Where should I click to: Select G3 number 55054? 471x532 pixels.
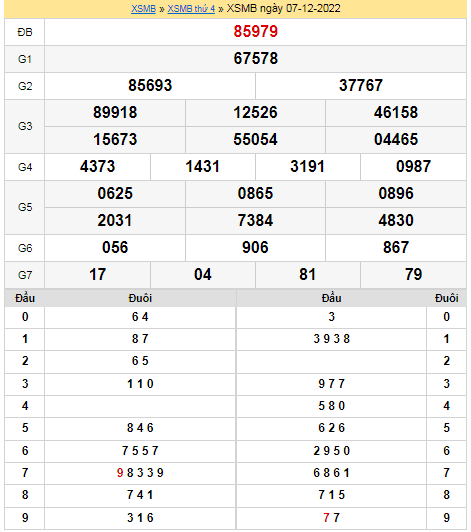255,139
